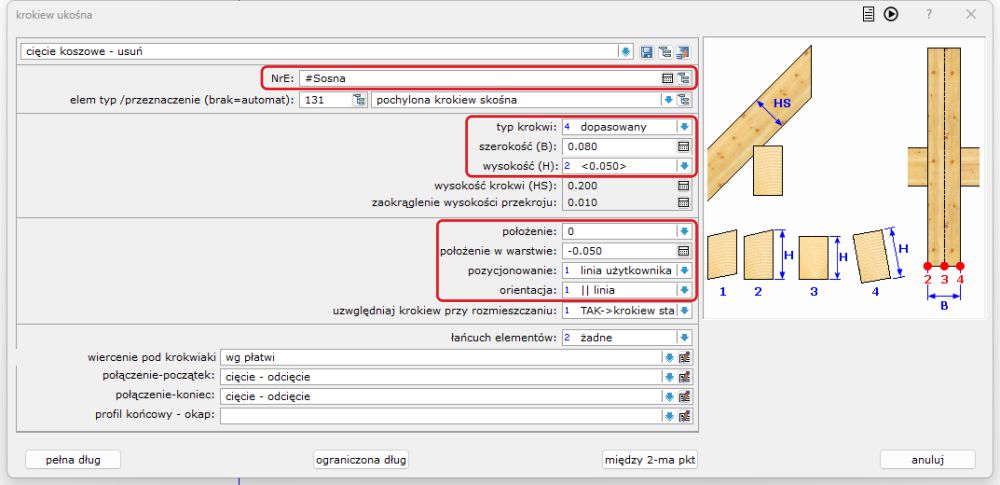
Task: Click the help question mark in title bar
Action: (929, 15)
